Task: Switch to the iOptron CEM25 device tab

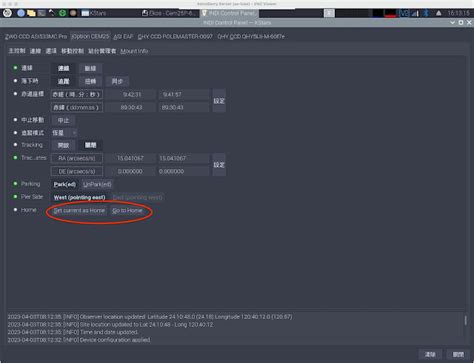Action: pyautogui.click(x=90, y=36)
